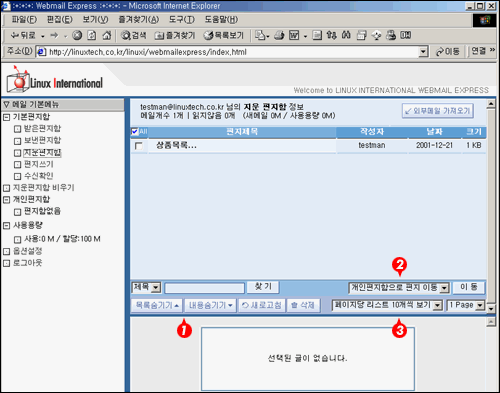This screenshot has width=500, height=393.
Task: Click the page icon in address bar
Action: pyautogui.click(x=41, y=52)
